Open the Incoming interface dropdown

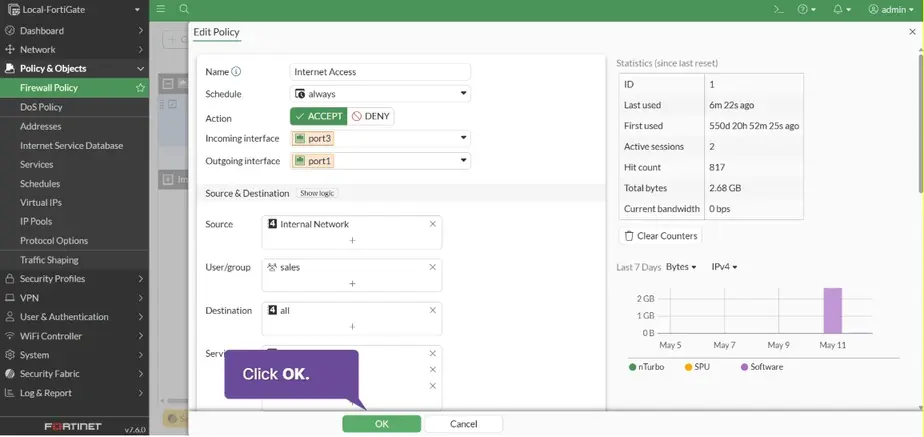(x=380, y=138)
